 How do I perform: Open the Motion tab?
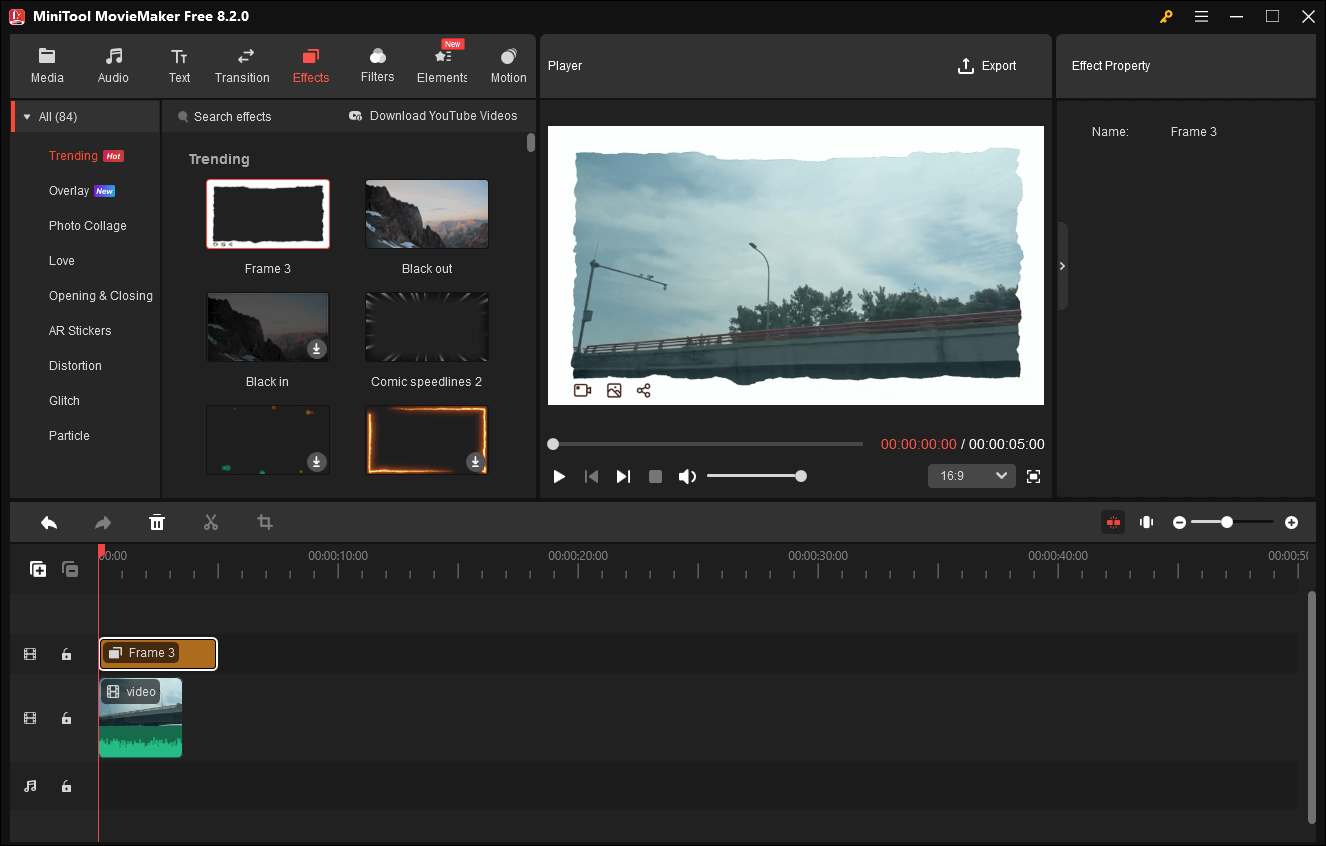pyautogui.click(x=508, y=66)
